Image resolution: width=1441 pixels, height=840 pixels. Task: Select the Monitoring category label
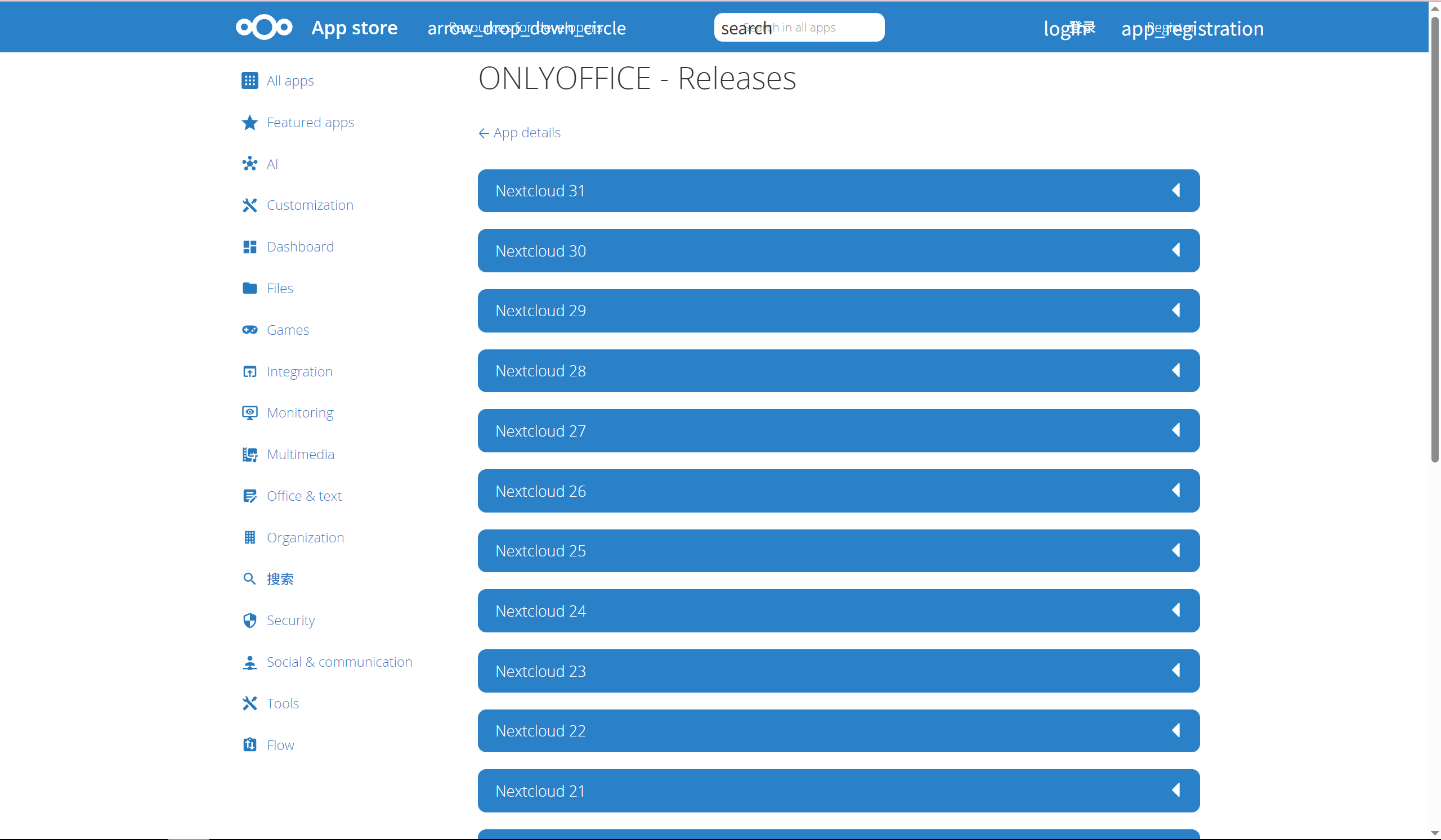(x=299, y=412)
